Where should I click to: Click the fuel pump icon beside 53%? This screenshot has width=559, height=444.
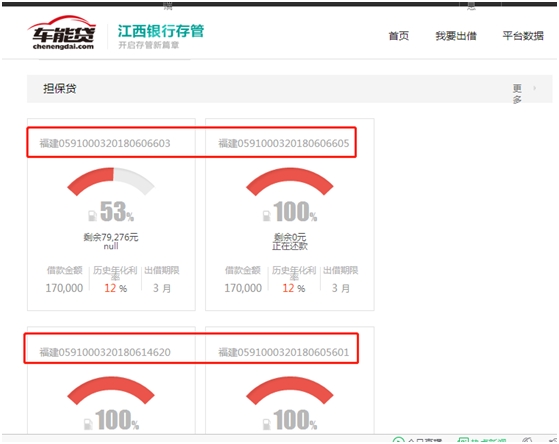(x=92, y=215)
